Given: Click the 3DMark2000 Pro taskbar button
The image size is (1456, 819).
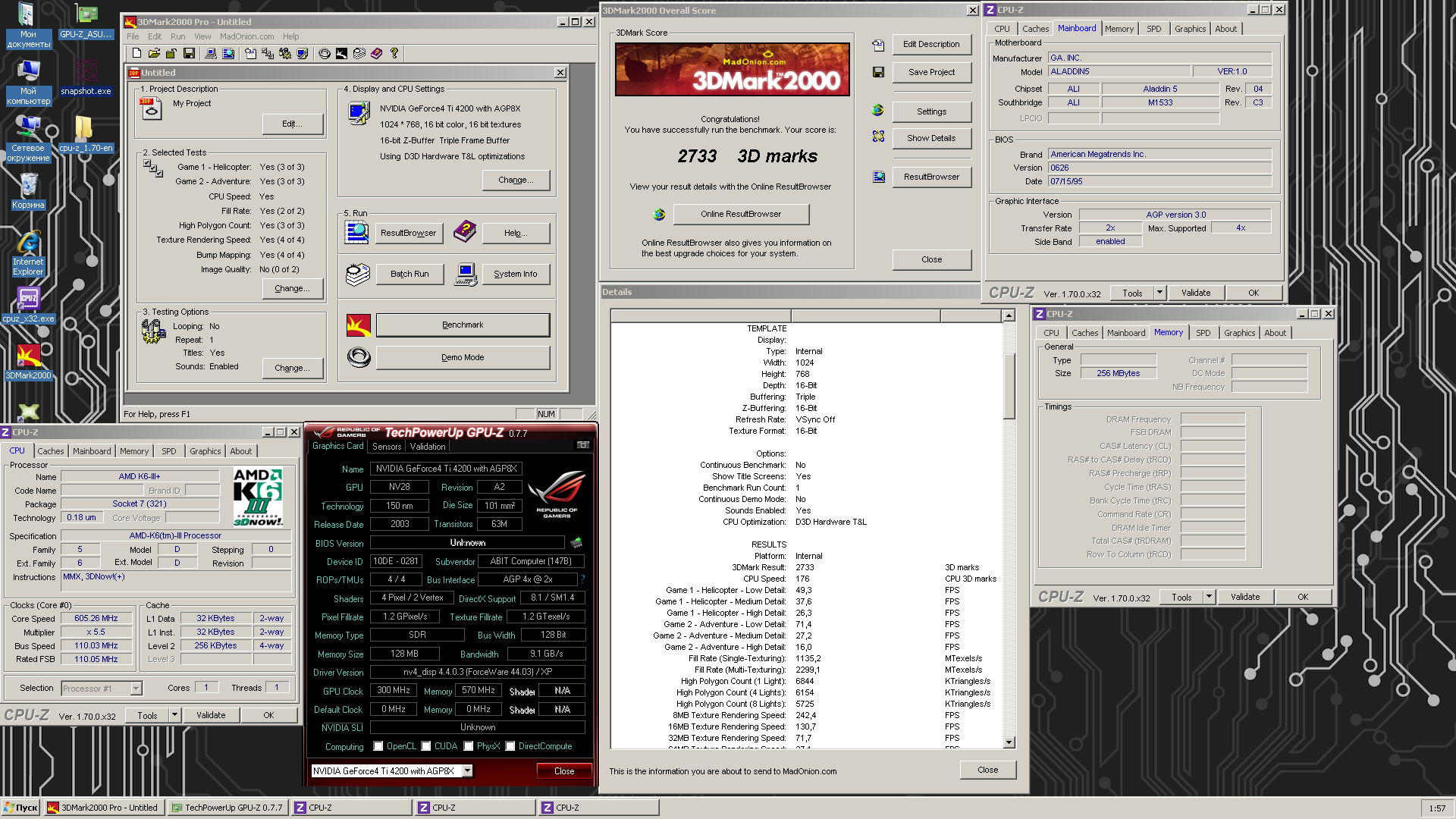Looking at the screenshot, I should pyautogui.click(x=104, y=808).
